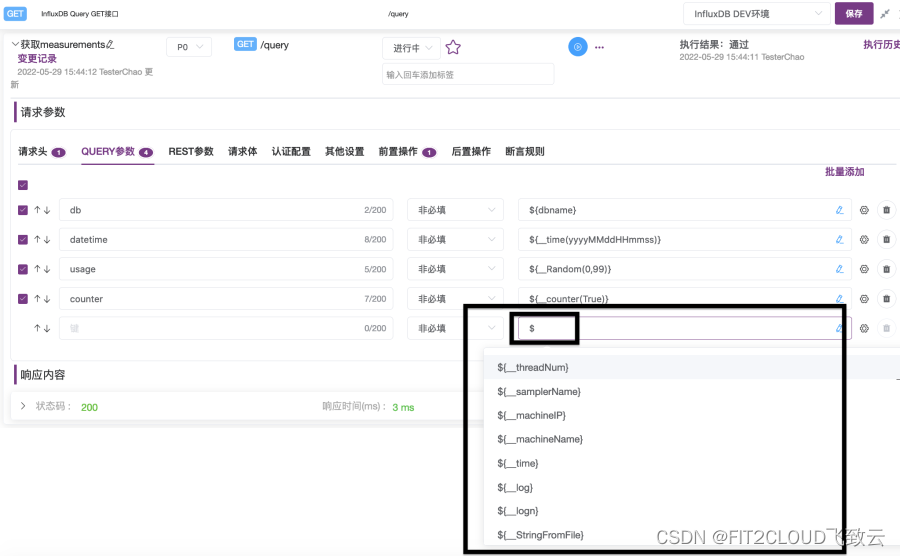Open settings gear for the empty row
Viewport: 900px width, 556px height.
coord(864,328)
